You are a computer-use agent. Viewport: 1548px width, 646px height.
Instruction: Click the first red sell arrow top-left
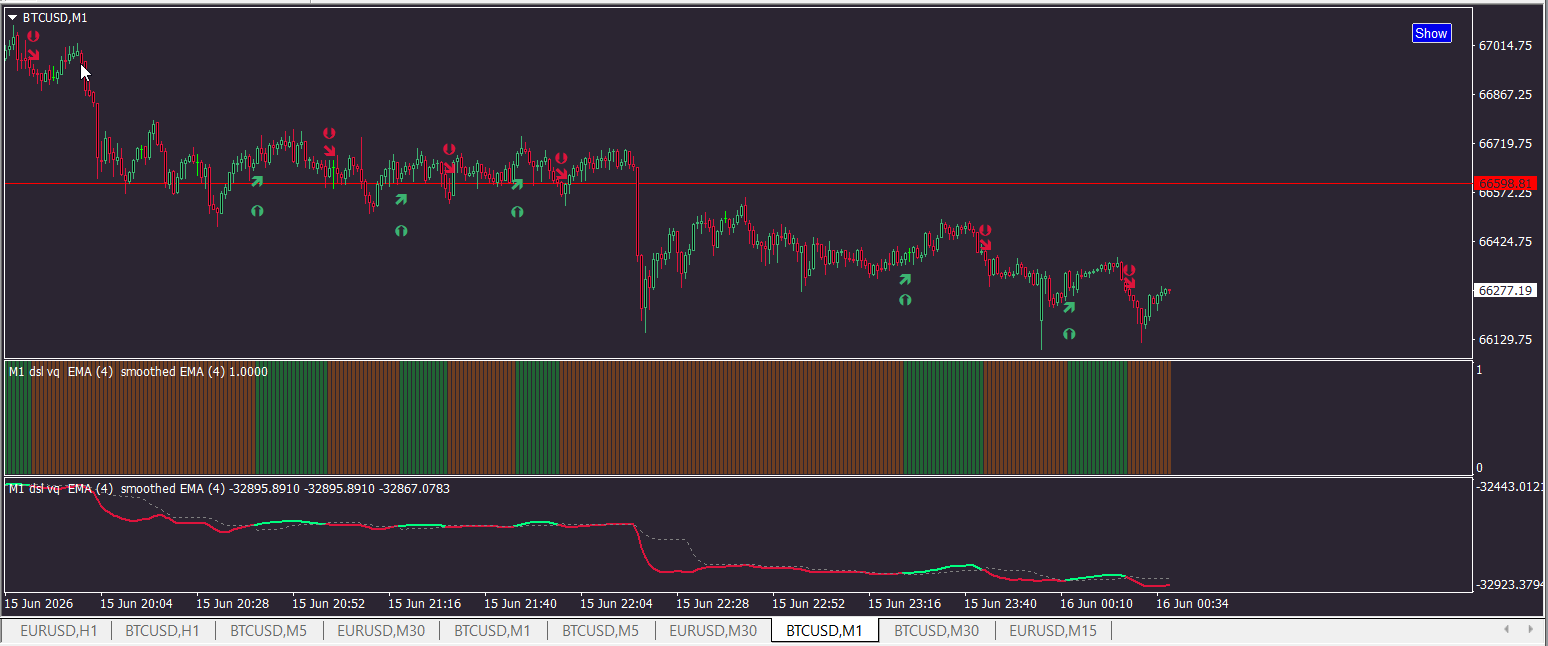(34, 54)
